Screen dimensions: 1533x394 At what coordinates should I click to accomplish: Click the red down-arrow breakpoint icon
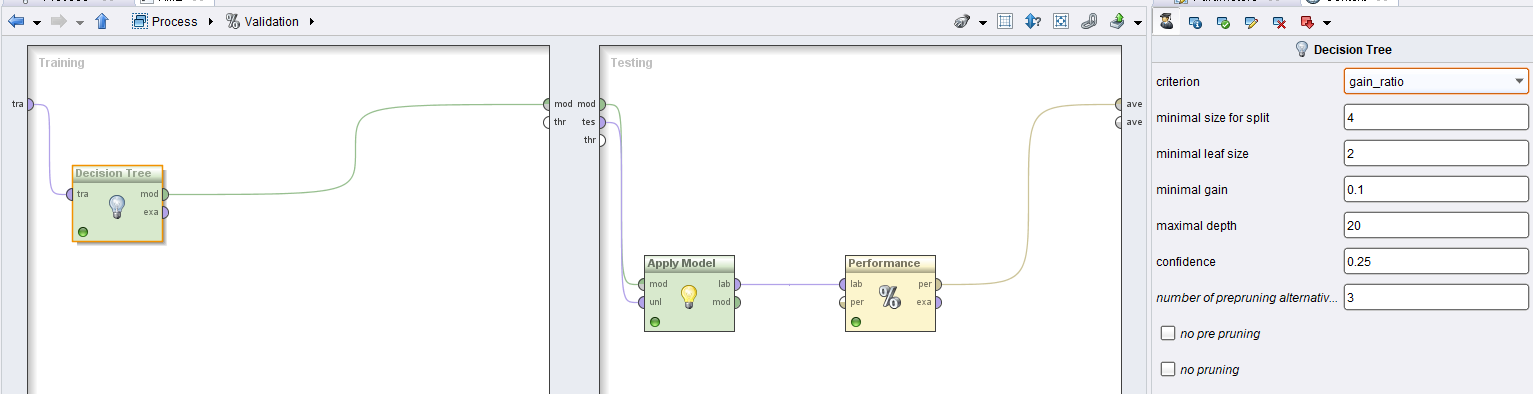click(1307, 21)
